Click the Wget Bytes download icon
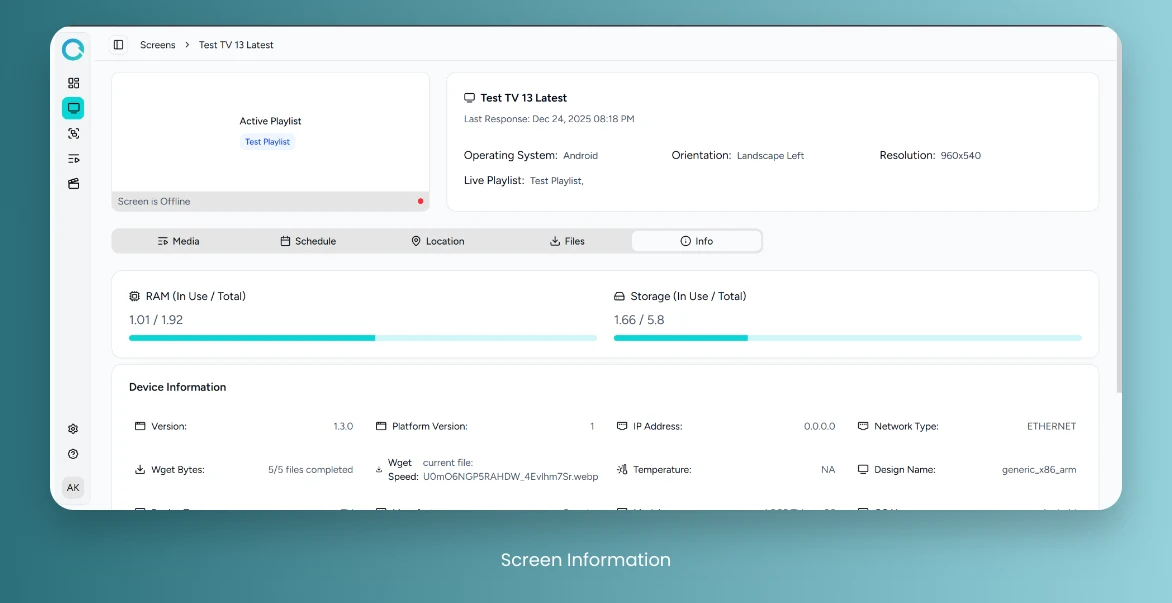Screen dimensions: 1172x603 pyautogui.click(x=140, y=469)
